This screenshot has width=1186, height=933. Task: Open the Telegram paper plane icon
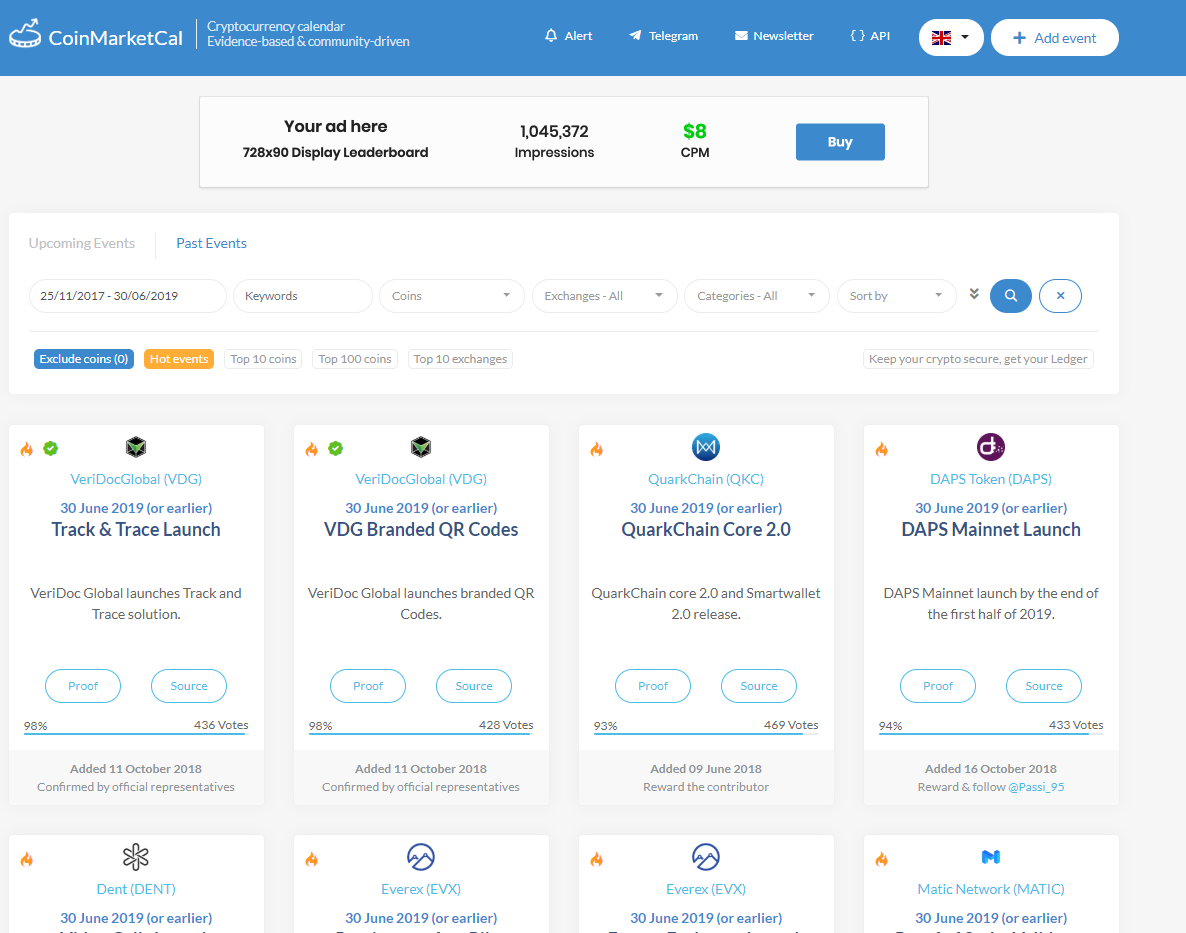pos(635,36)
